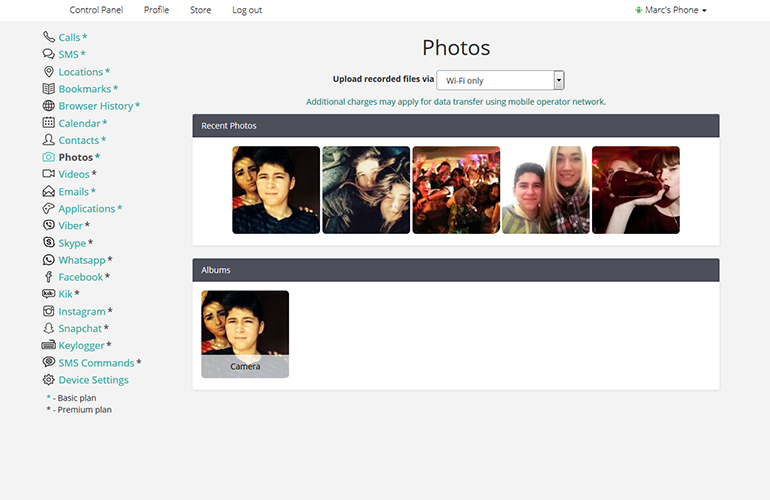Click the "Basic plan" legend text
The image size is (770, 500).
[77, 398]
